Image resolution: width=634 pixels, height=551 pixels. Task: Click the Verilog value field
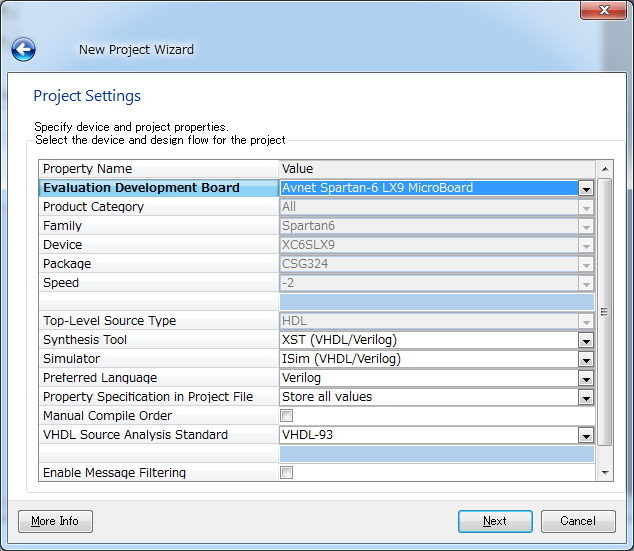pyautogui.click(x=429, y=378)
